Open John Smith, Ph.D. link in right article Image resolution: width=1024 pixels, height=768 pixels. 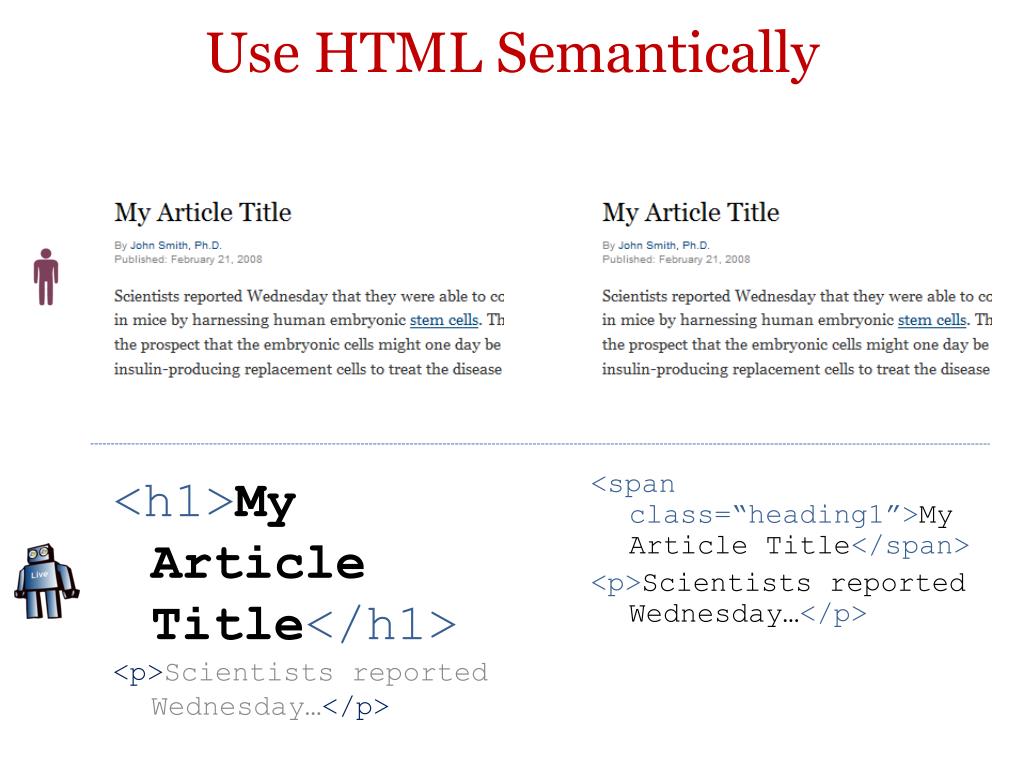[664, 245]
